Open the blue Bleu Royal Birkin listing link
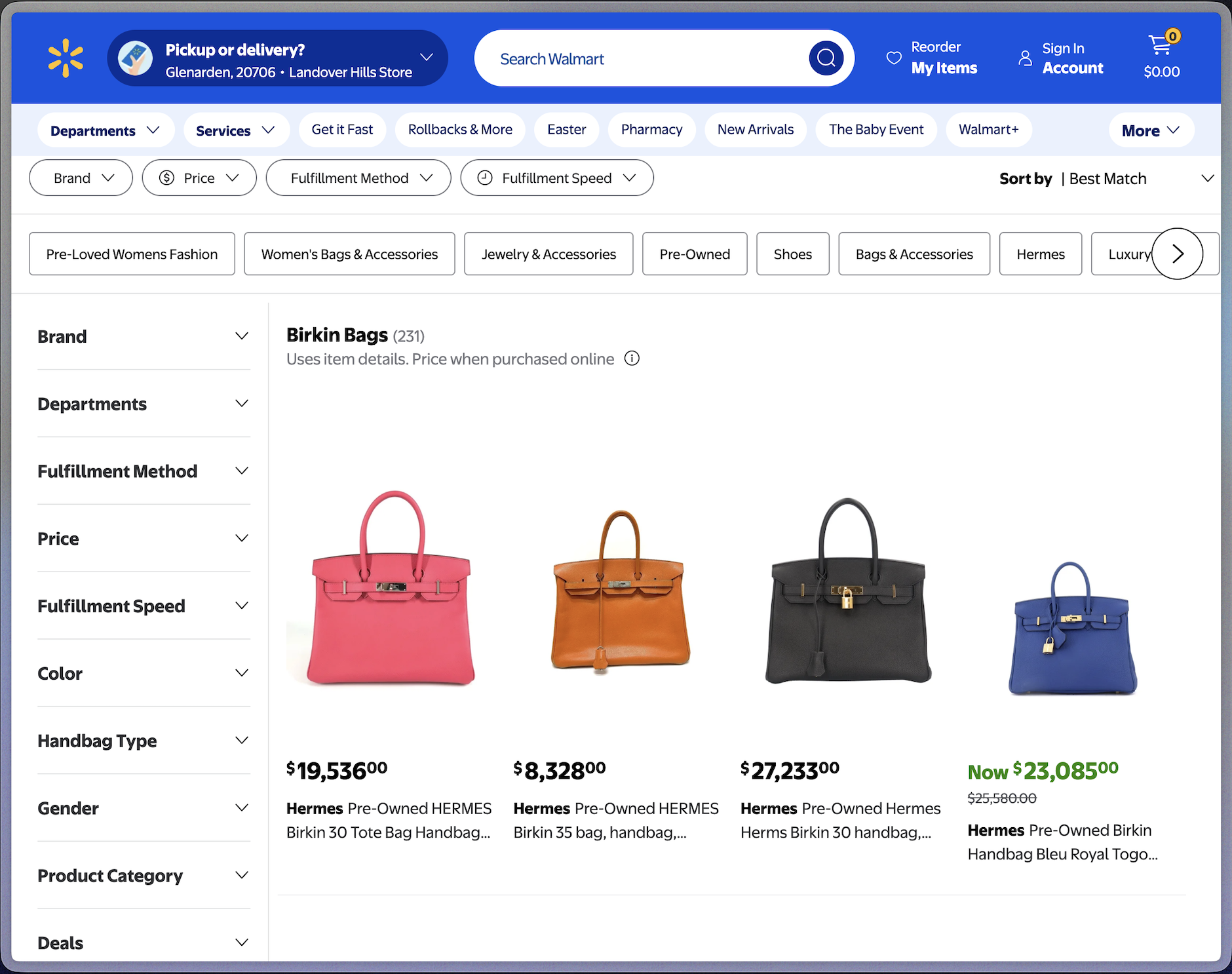 click(1062, 842)
